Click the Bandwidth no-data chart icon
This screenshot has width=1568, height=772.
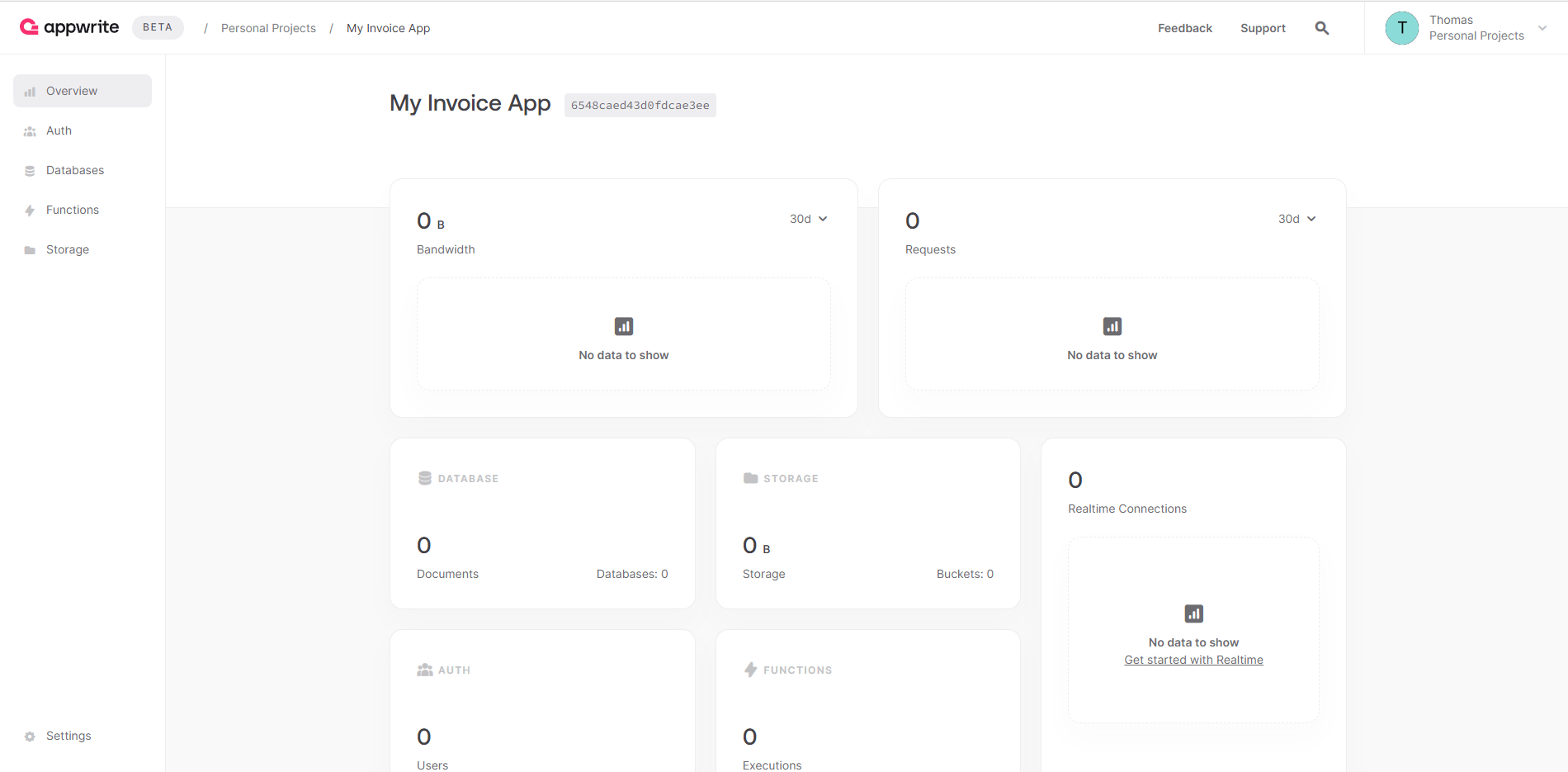pos(624,326)
